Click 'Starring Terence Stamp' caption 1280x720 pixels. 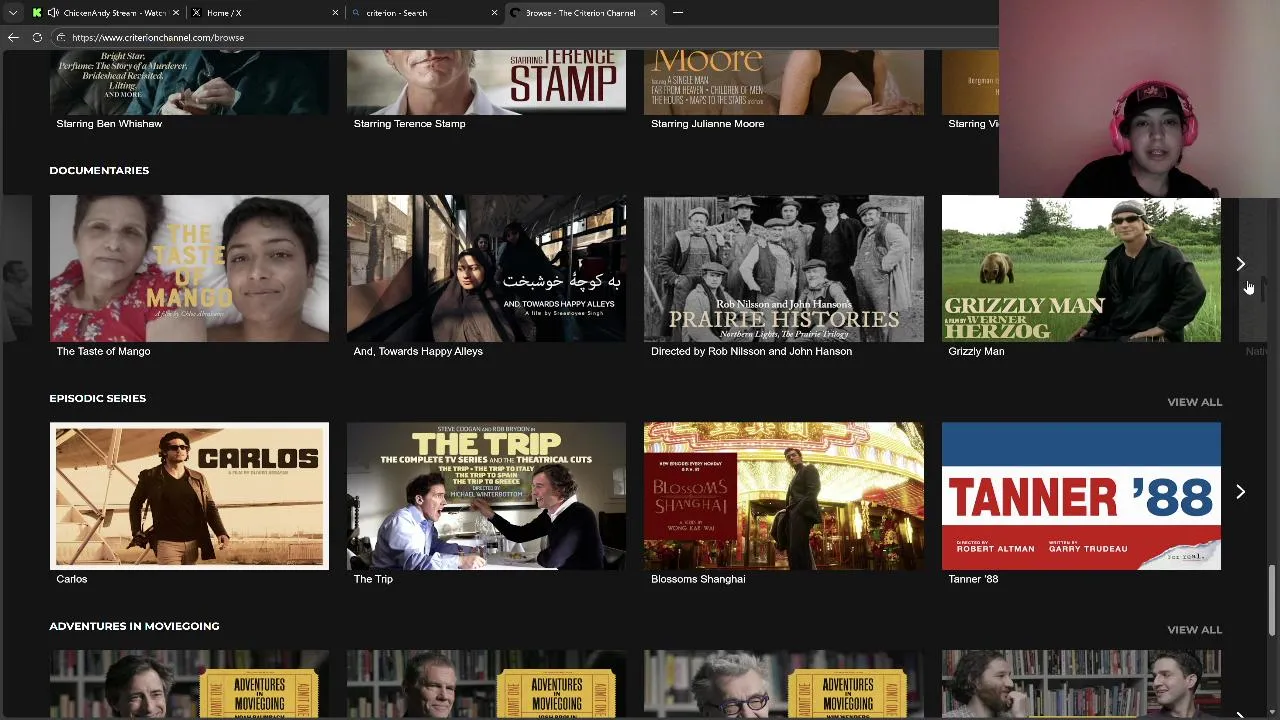409,124
